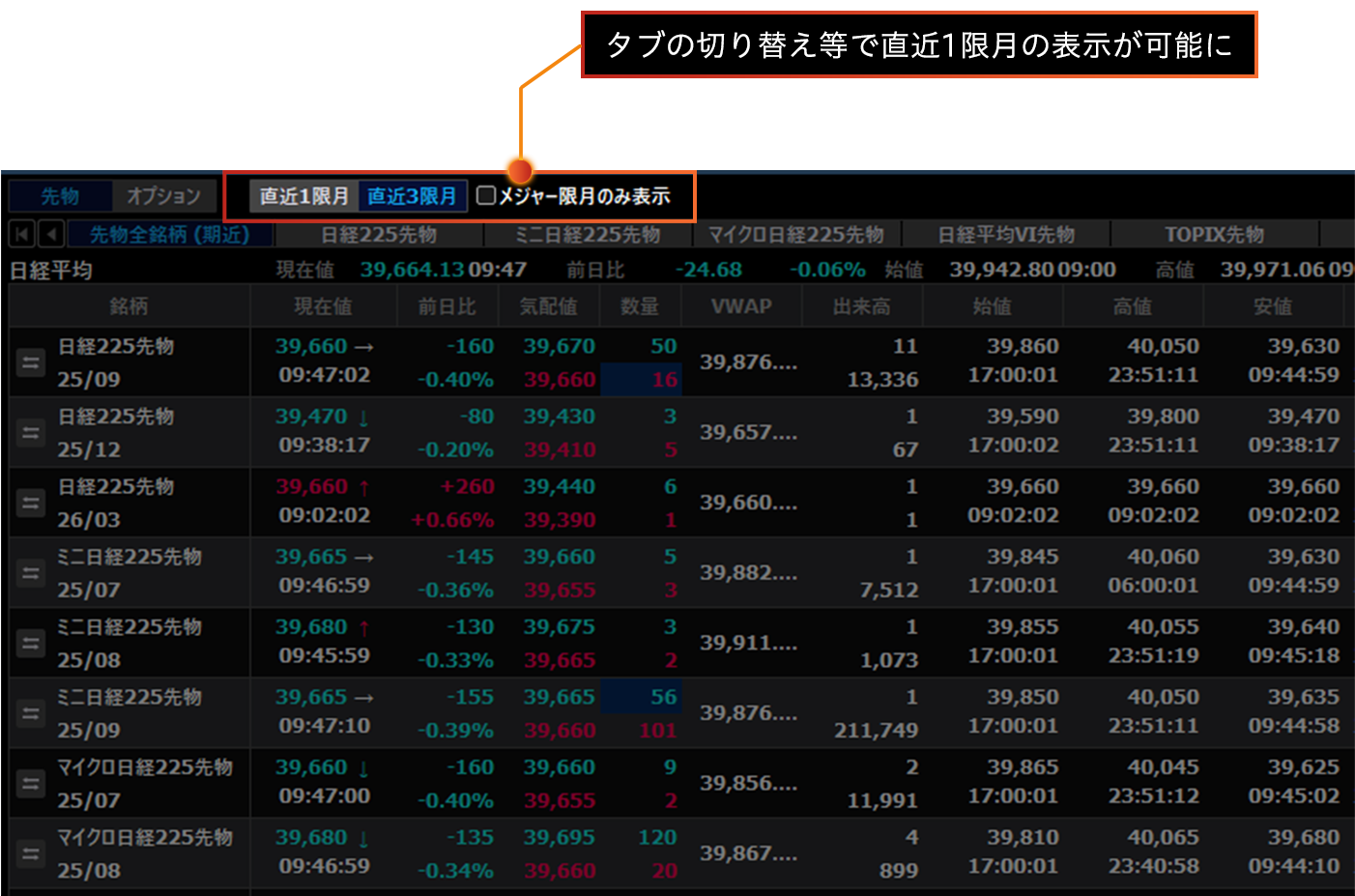Click bid quantity 101 in ミニ 25/09 row
The width and height of the screenshot is (1355, 896).
[658, 730]
